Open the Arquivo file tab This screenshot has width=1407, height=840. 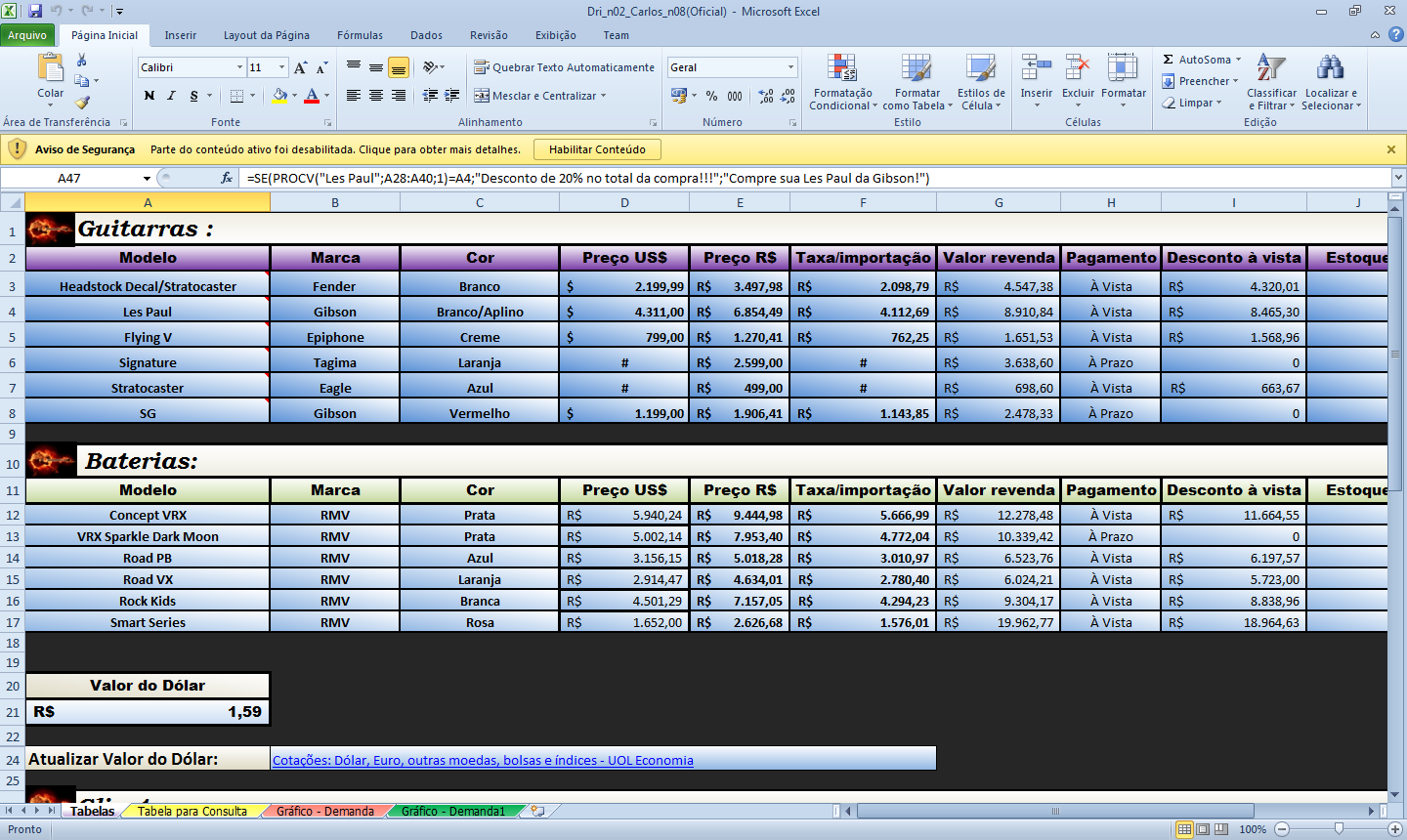coord(27,35)
